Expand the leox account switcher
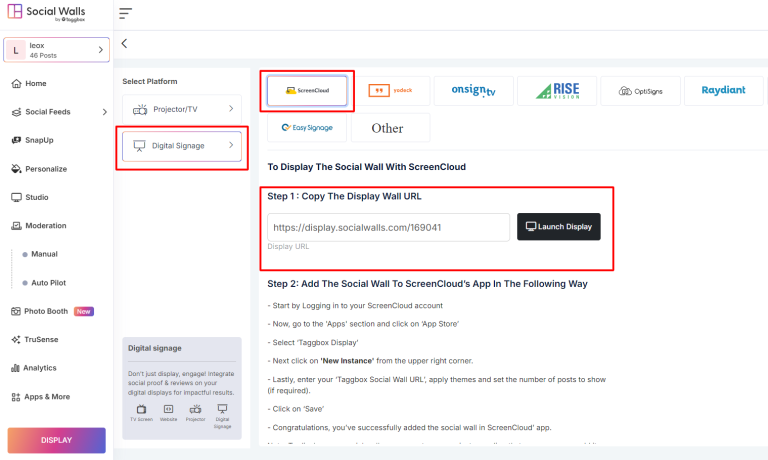Viewport: 768px width, 460px height. click(x=56, y=50)
